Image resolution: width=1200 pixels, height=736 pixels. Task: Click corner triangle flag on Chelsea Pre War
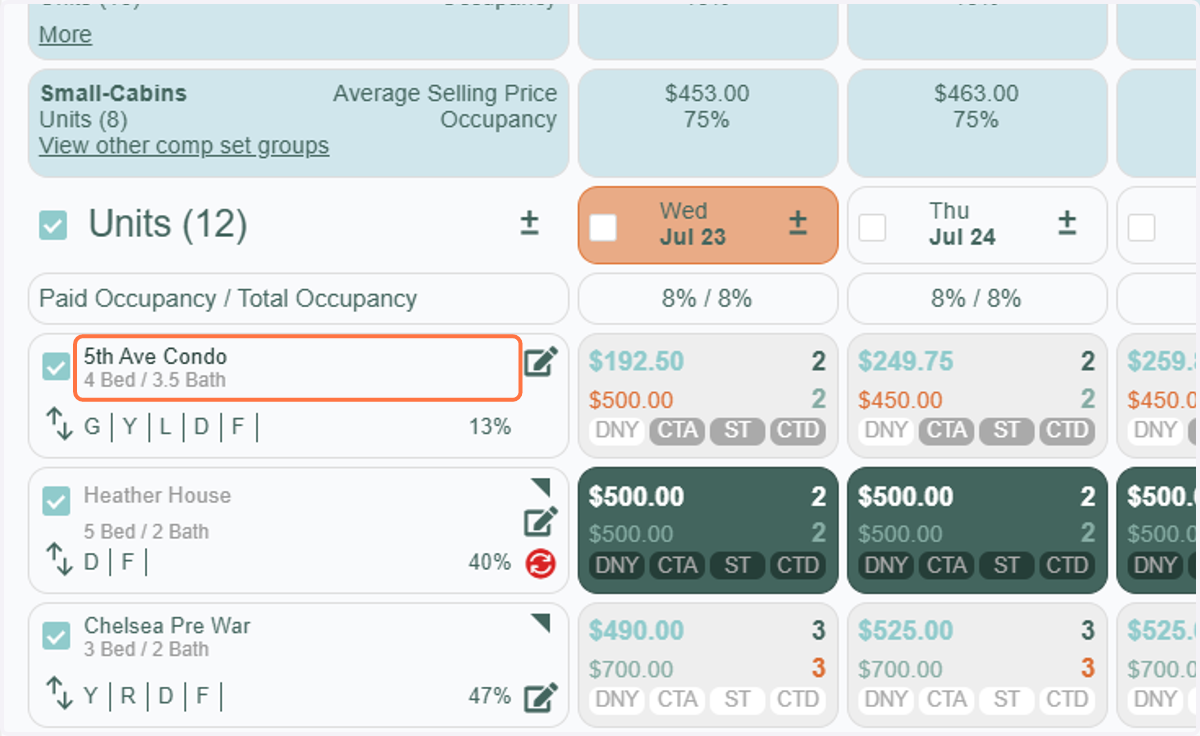click(x=541, y=623)
